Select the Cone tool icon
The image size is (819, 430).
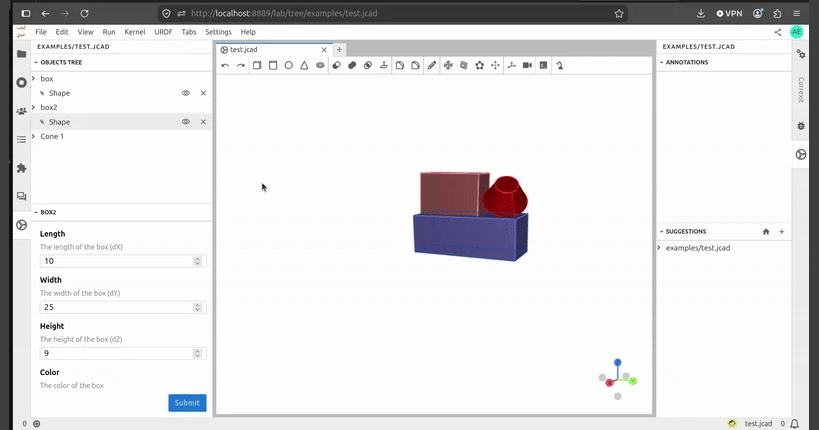304,65
